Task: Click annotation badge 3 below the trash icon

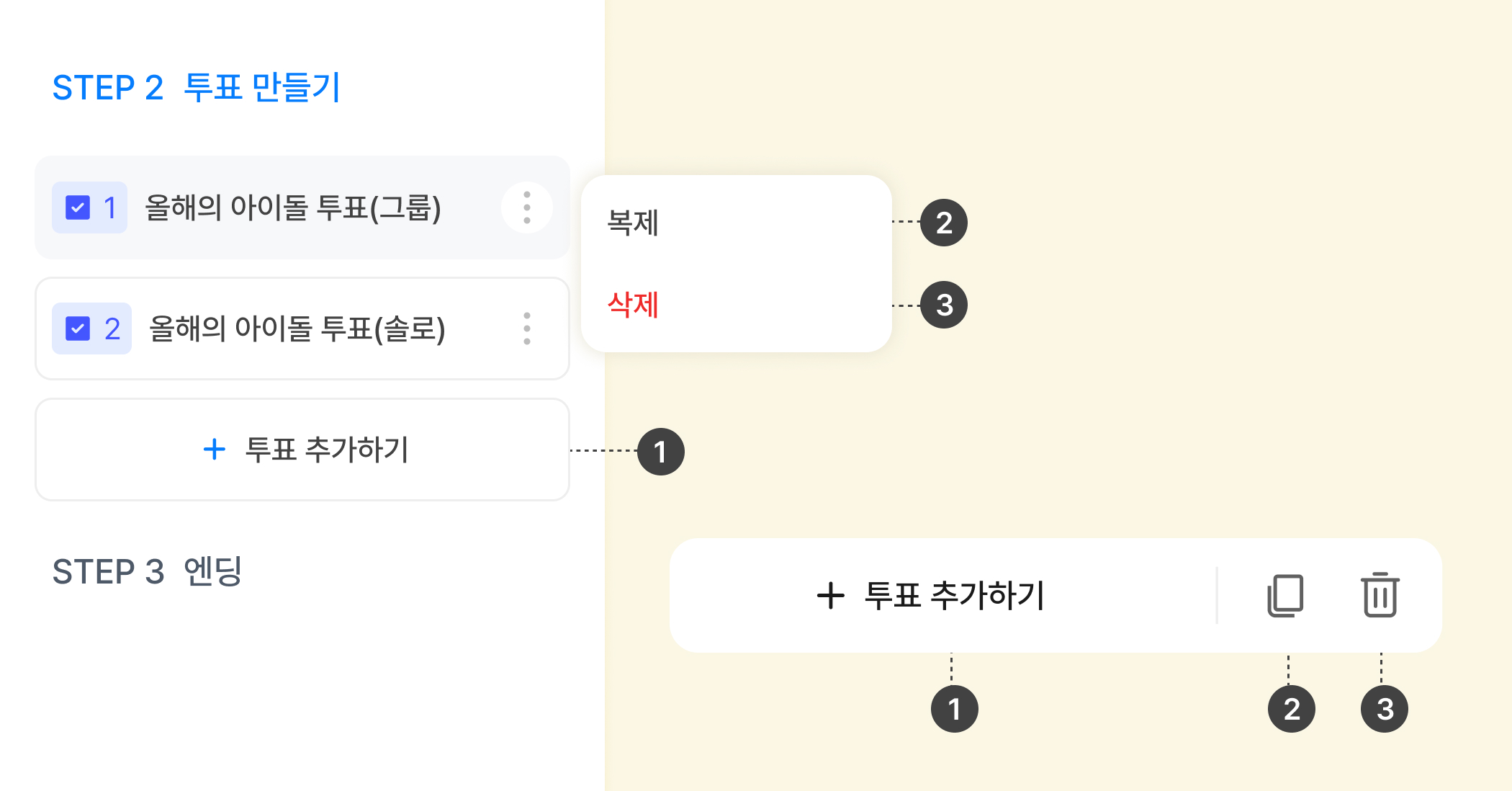Action: coord(1384,709)
